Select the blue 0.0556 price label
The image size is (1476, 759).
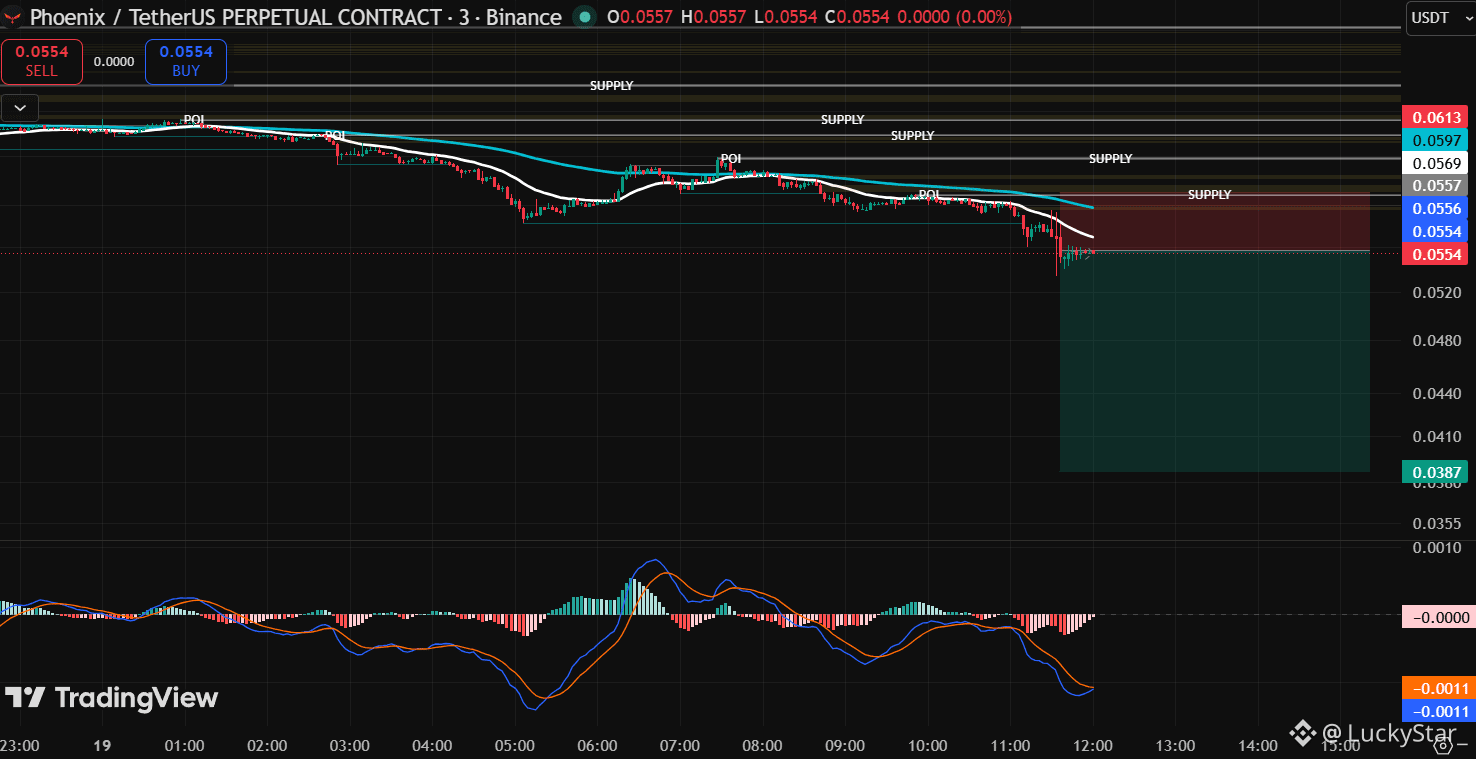pos(1437,208)
